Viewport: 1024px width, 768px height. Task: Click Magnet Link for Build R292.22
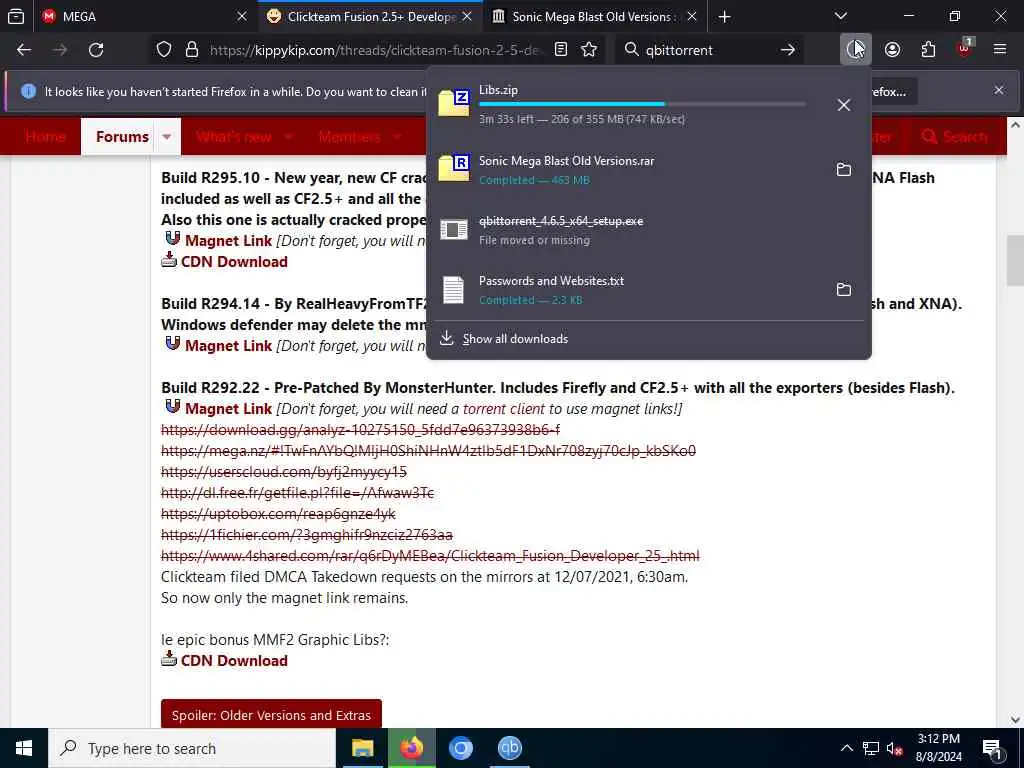(228, 409)
